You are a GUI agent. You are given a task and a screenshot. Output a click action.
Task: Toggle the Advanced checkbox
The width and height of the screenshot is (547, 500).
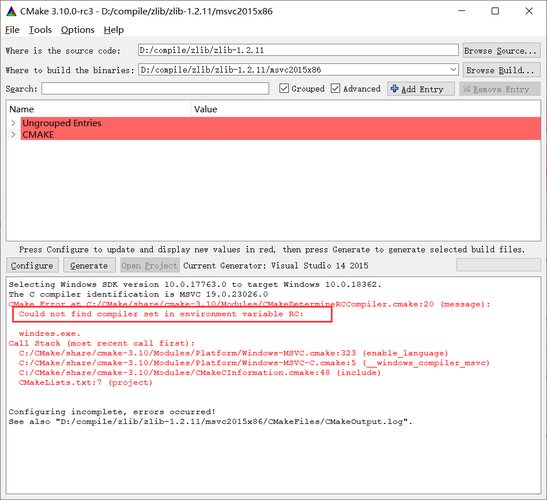[x=335, y=88]
